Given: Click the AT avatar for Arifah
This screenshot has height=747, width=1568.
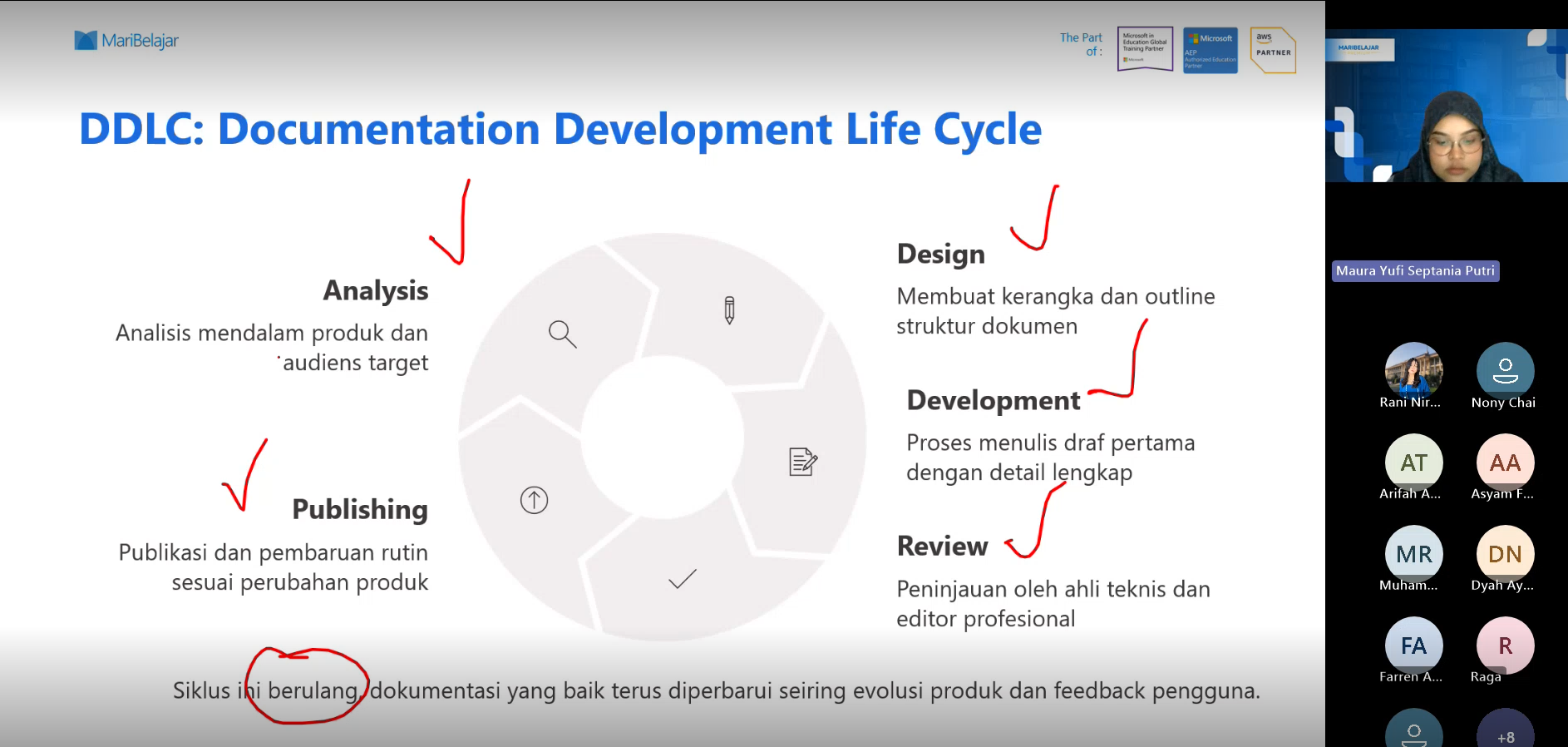Looking at the screenshot, I should 1413,462.
